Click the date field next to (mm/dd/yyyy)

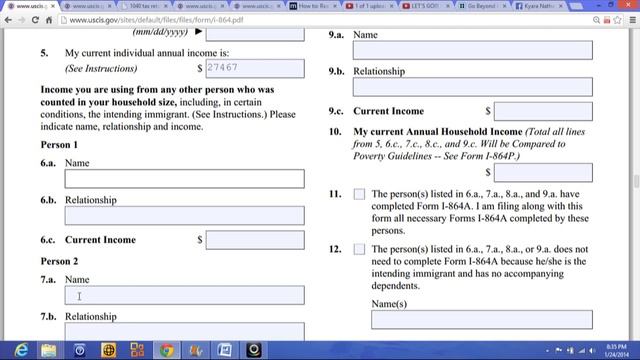[255, 34]
